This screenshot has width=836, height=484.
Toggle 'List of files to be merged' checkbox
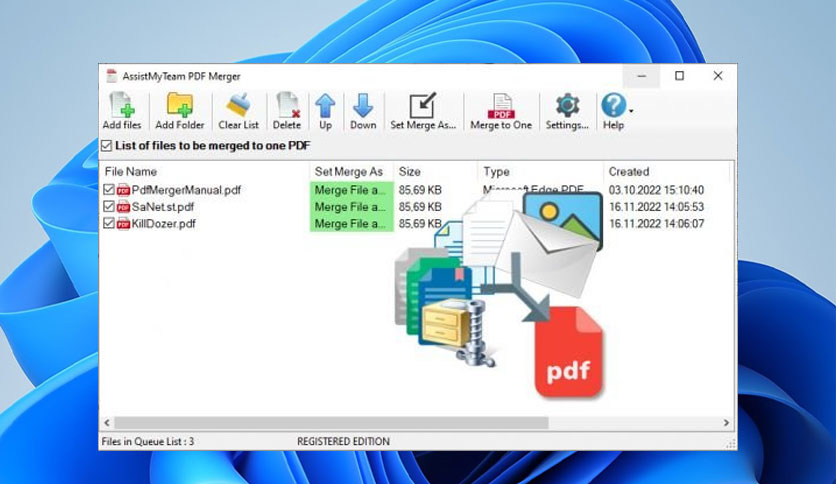click(x=107, y=146)
